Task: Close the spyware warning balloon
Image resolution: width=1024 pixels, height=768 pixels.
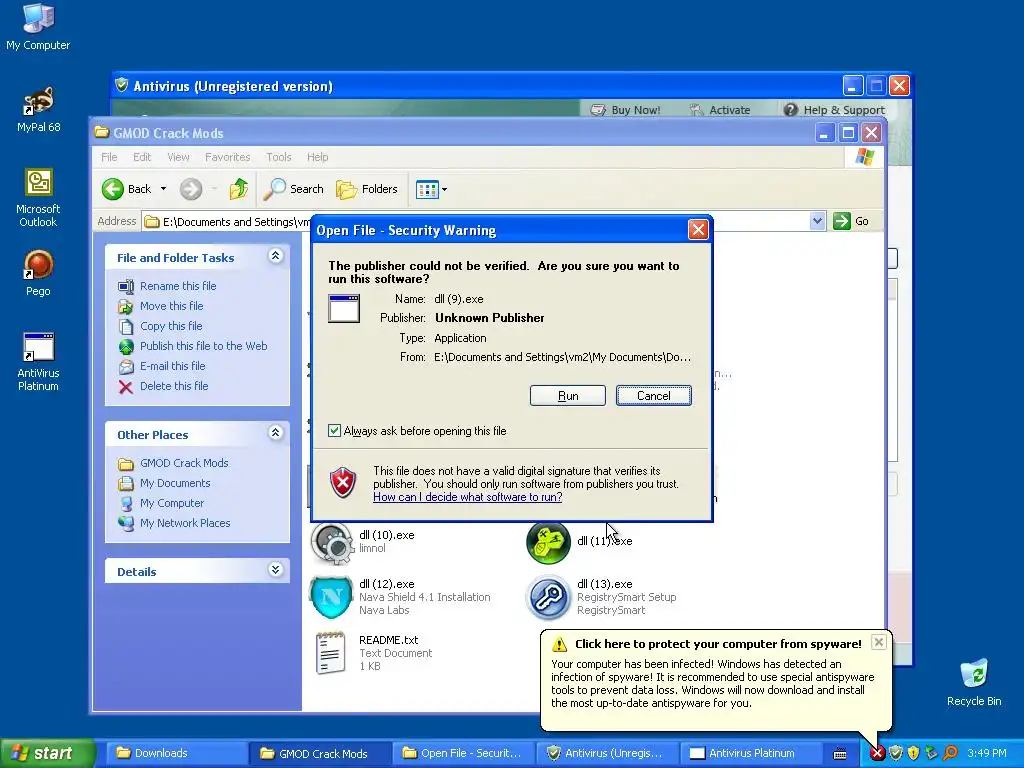Action: [879, 642]
